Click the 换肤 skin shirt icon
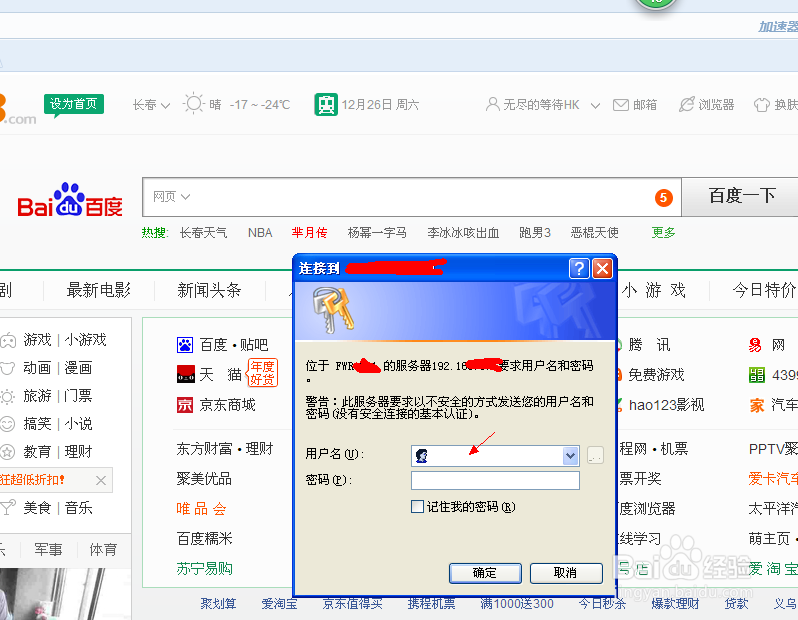This screenshot has height=620, width=798. tap(761, 105)
